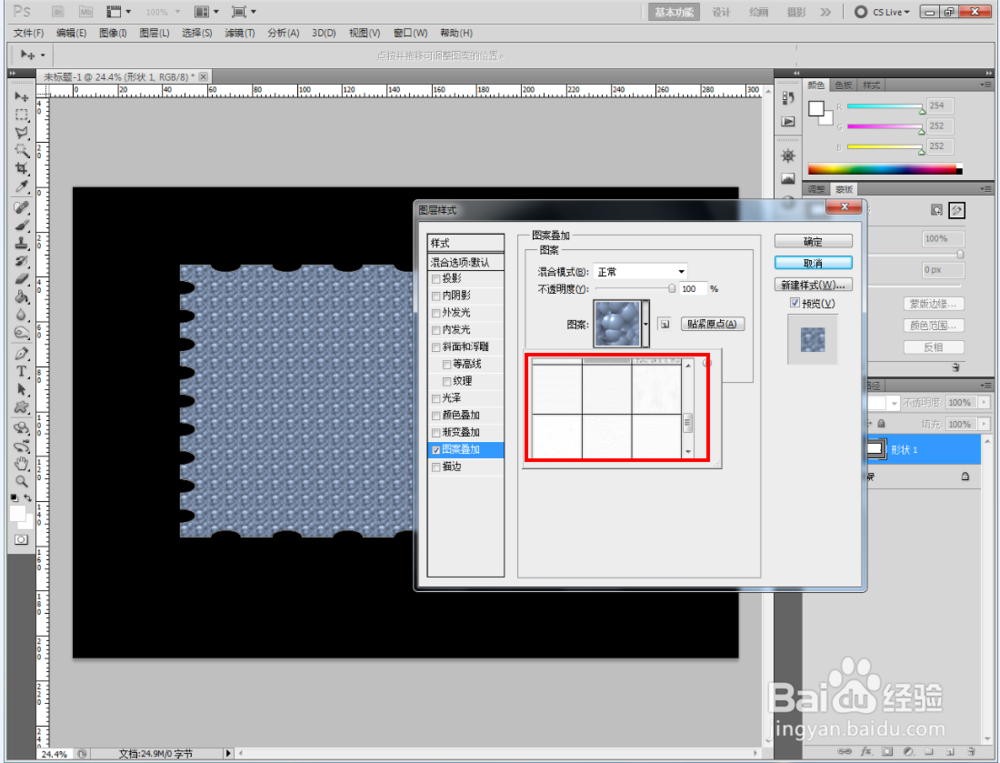Open the 图像(I) image menu
The image size is (1000, 763).
113,33
